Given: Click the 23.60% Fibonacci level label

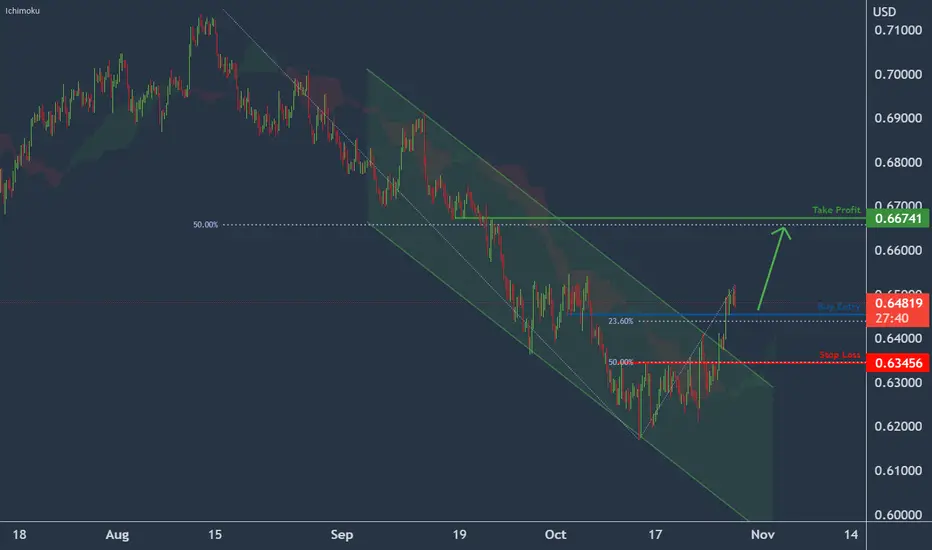Looking at the screenshot, I should (x=621, y=321).
